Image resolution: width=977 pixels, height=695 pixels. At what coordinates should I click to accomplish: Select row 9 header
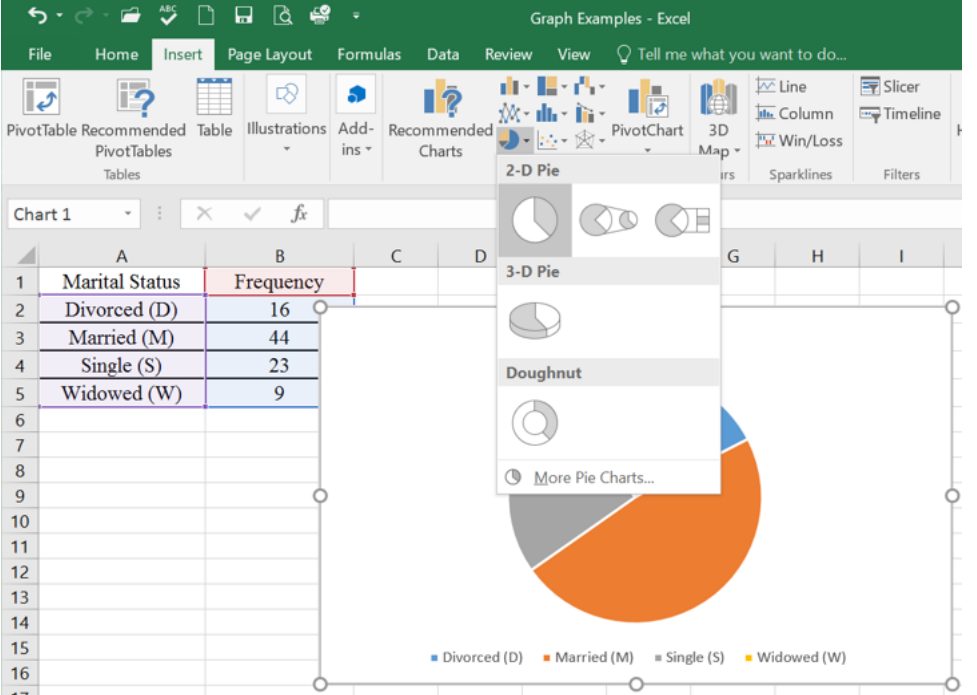click(19, 496)
